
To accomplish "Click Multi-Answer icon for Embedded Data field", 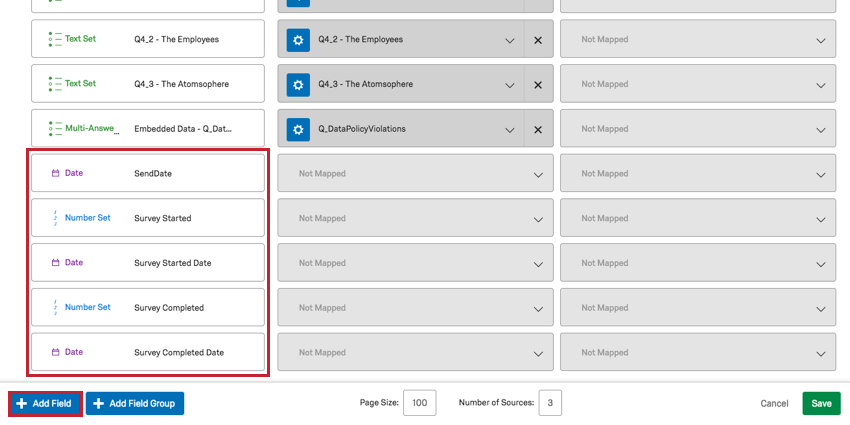I will [56, 129].
